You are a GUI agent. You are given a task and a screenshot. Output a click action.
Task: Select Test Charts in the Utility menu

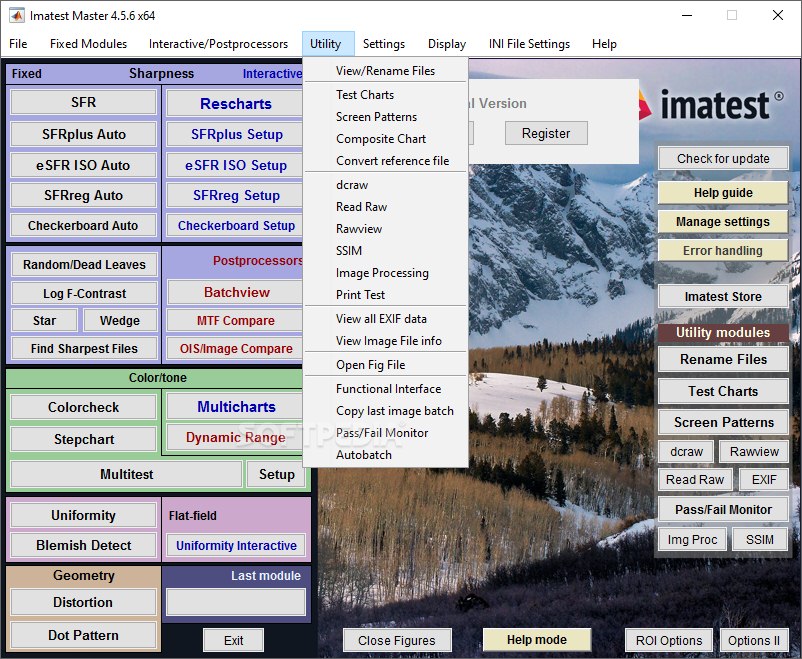tap(385, 95)
